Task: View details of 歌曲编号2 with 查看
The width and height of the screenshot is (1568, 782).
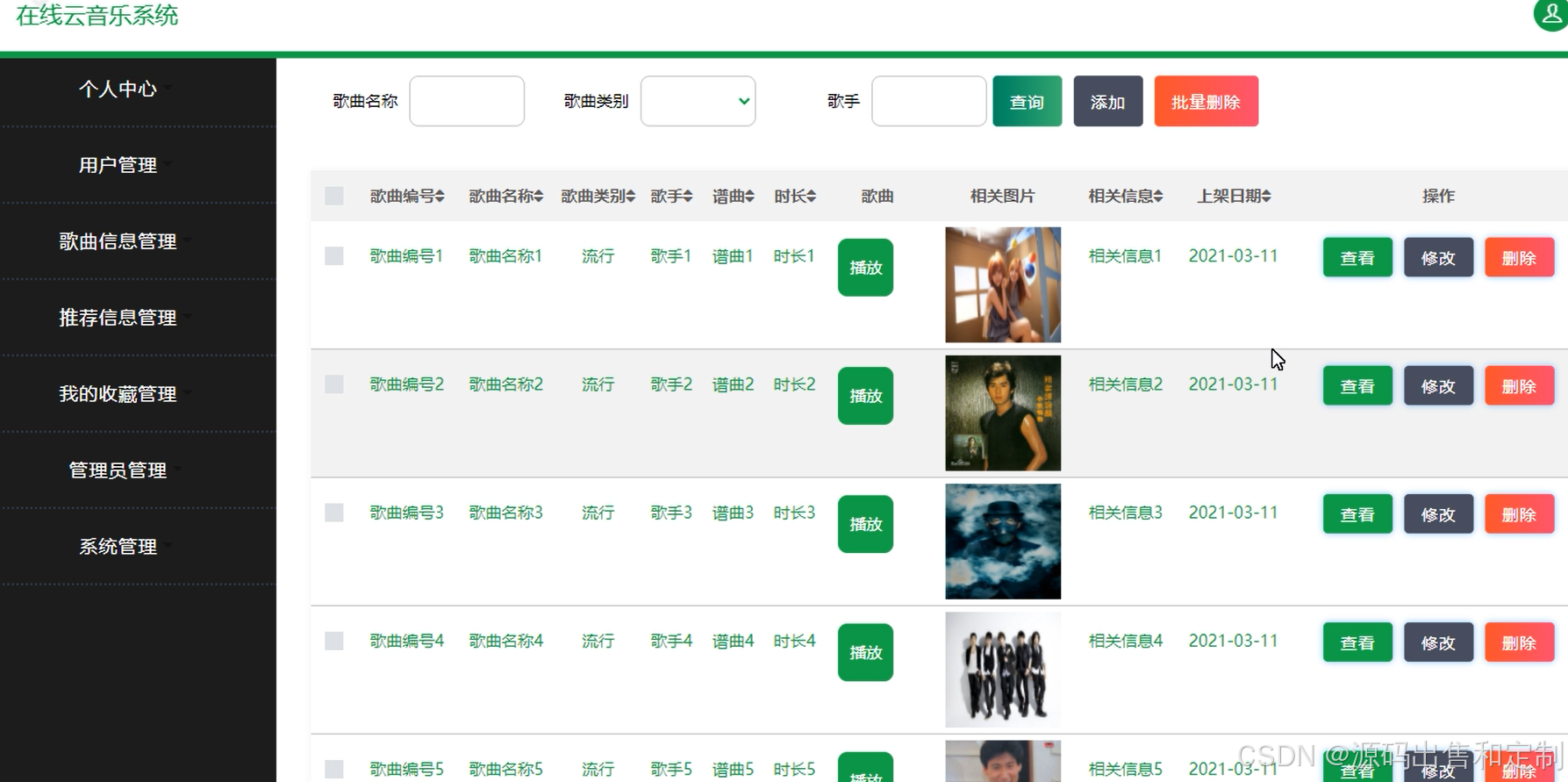Action: pyautogui.click(x=1357, y=385)
